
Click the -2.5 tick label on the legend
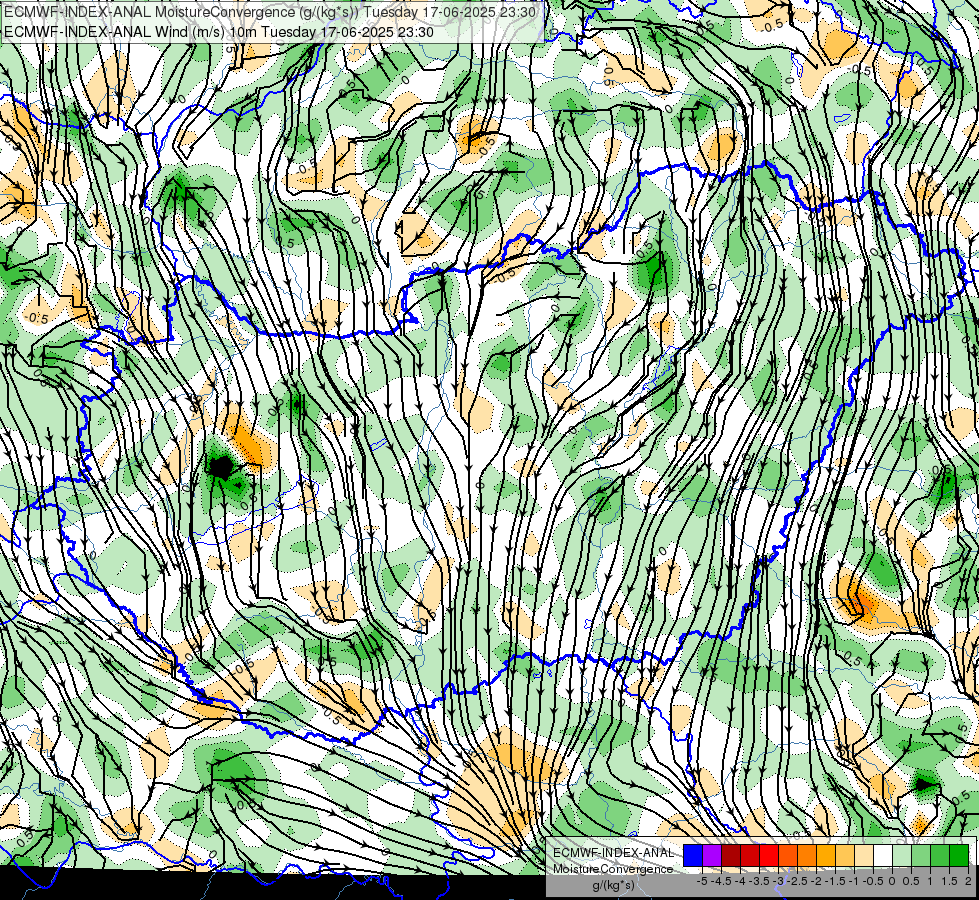[797, 881]
